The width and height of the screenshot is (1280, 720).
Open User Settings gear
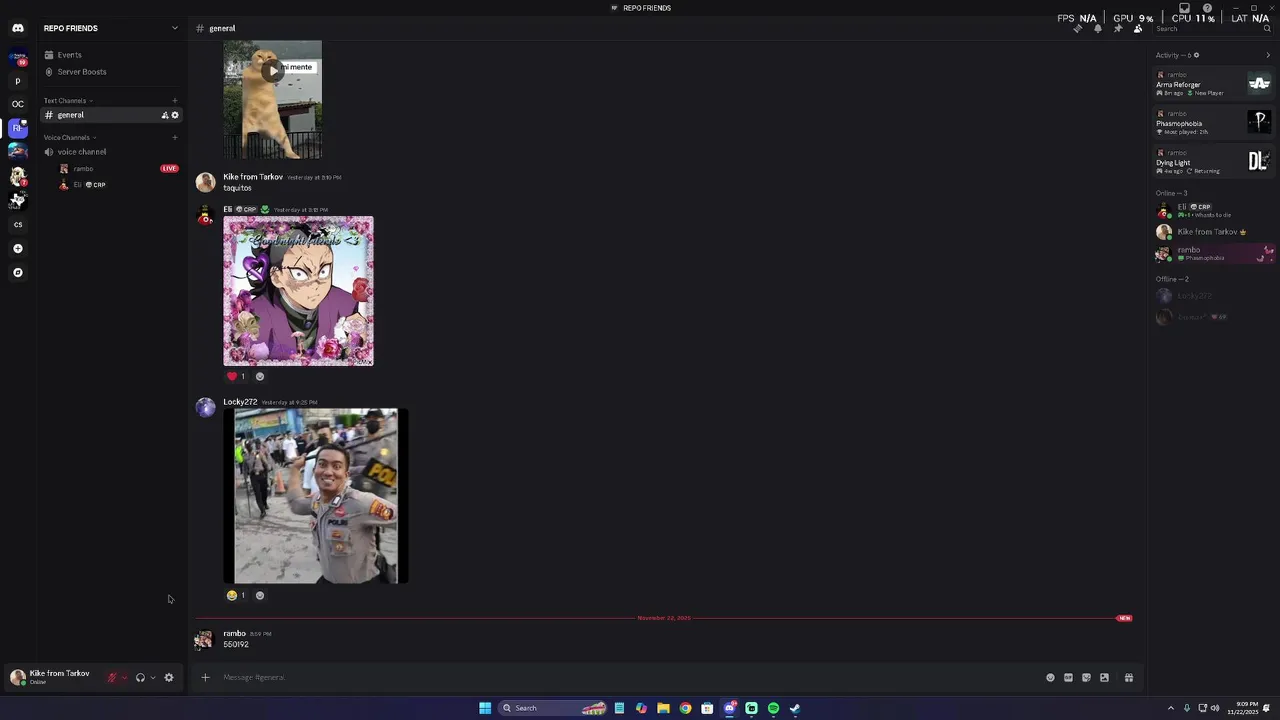(x=169, y=678)
